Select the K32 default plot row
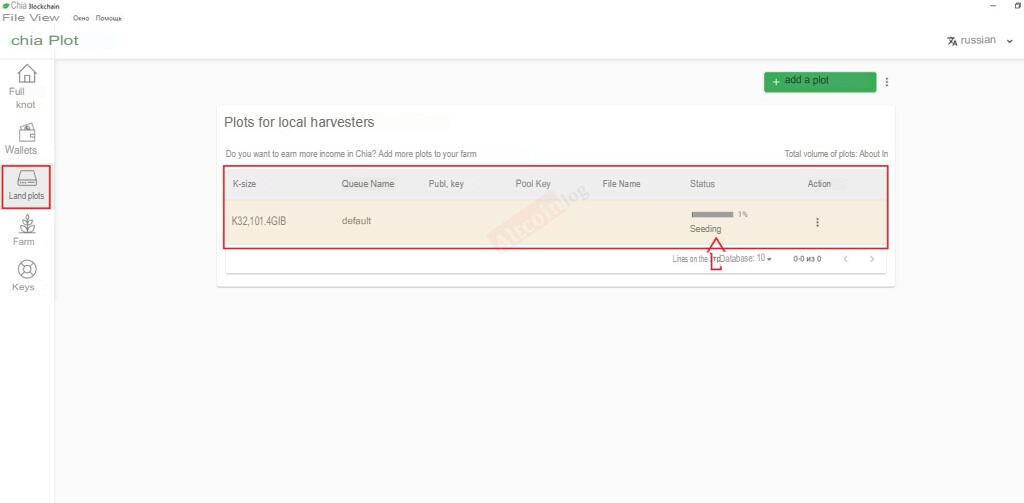 point(556,223)
